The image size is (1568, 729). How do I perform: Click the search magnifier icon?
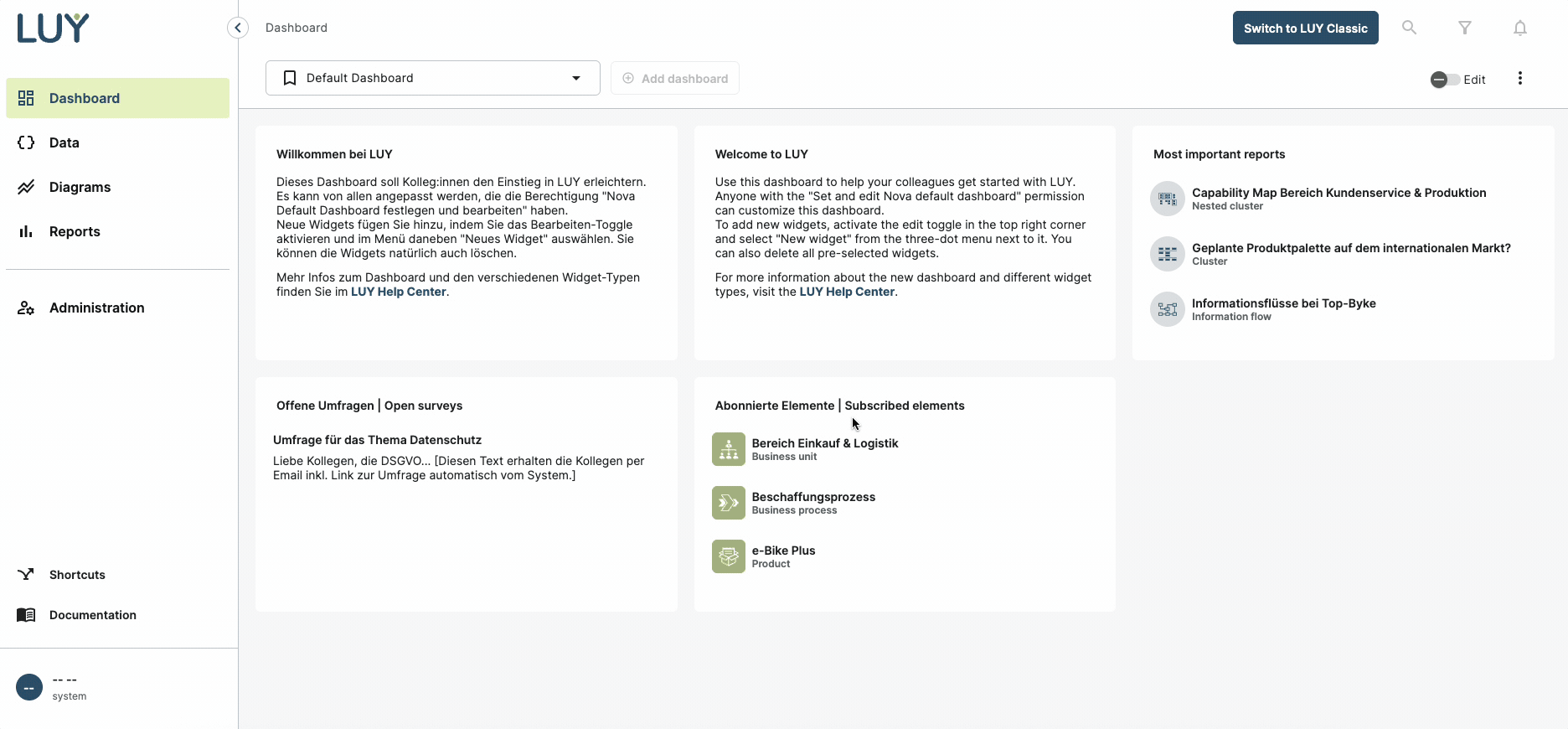(1410, 28)
